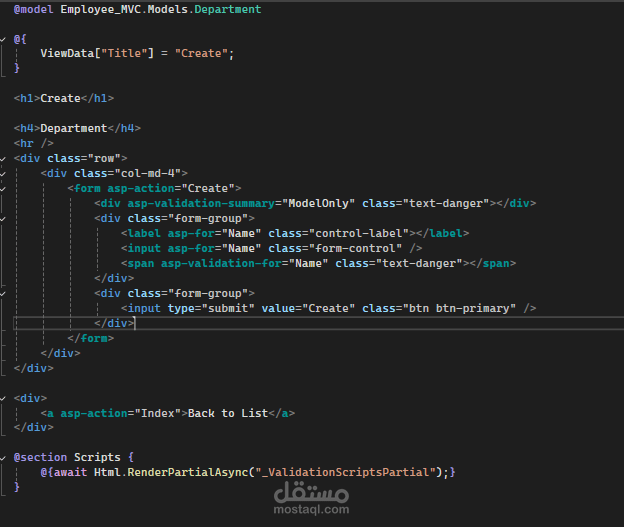624x527 pixels.
Task: Collapse the form asp-action="Create" block
Action: coord(3,189)
